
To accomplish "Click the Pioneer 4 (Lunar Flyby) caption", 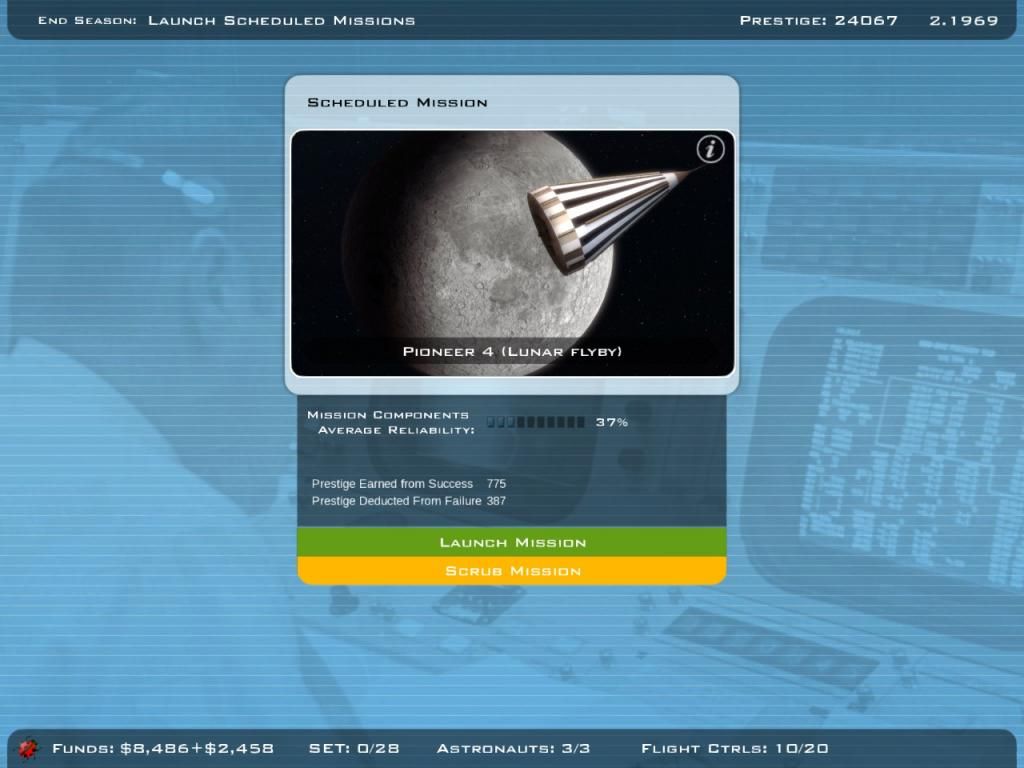I will pos(512,351).
